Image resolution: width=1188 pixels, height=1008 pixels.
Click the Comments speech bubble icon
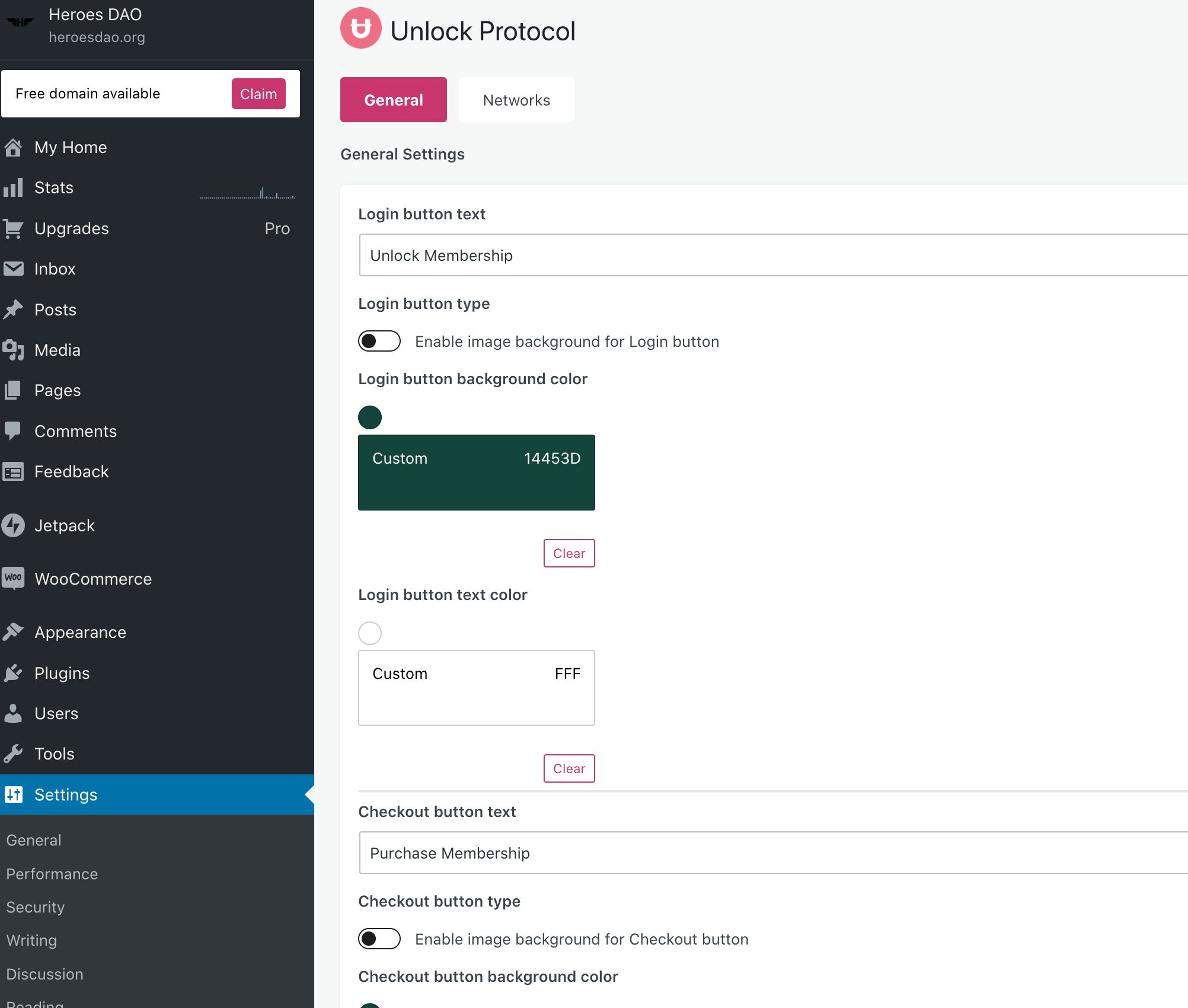pos(13,431)
